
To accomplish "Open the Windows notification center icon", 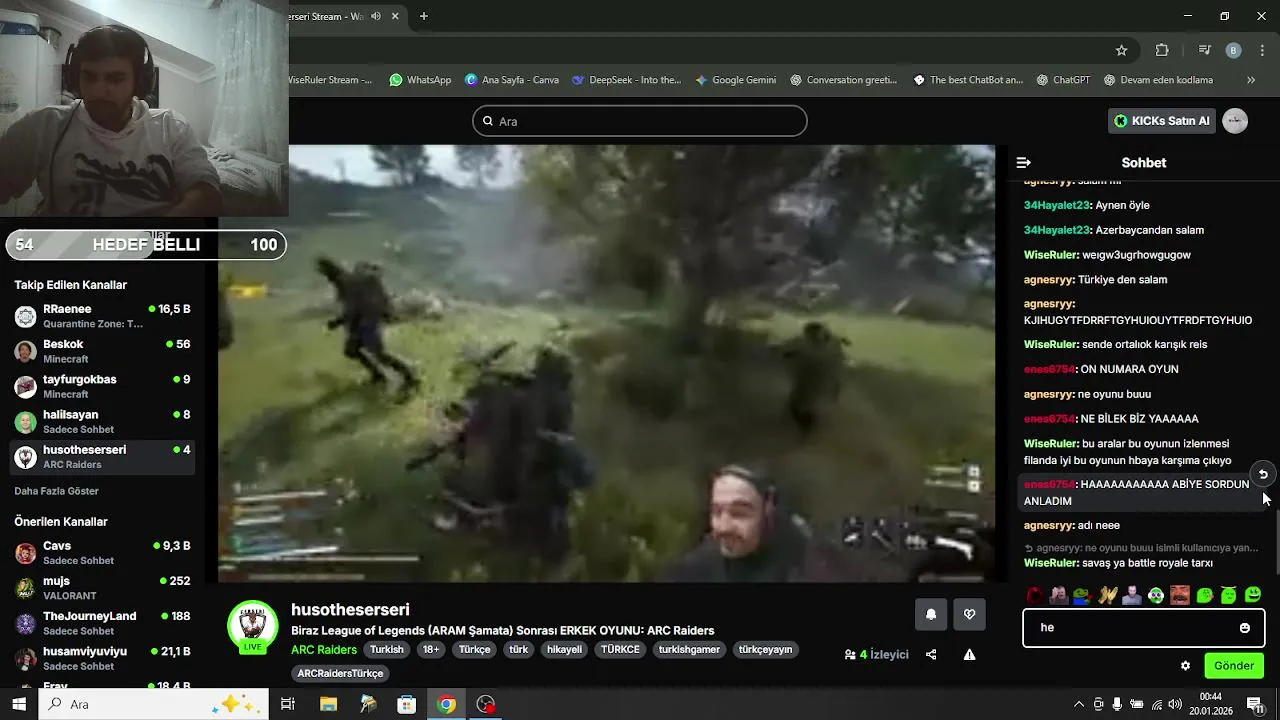I will pos(1254,704).
